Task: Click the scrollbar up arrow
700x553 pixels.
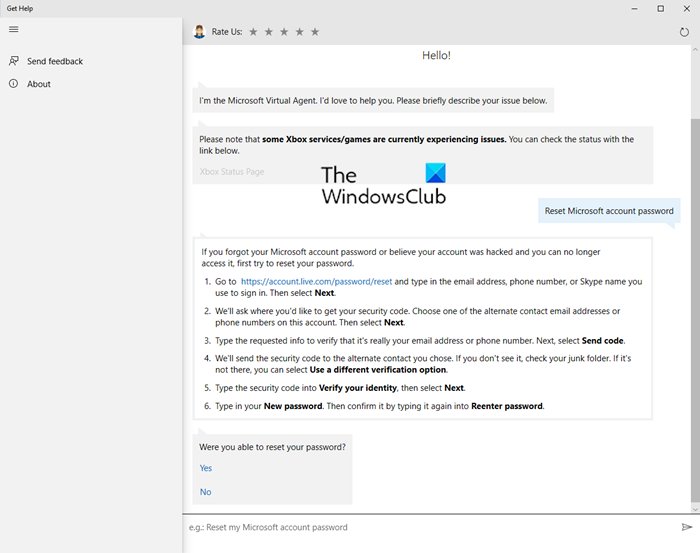Action: (695, 49)
